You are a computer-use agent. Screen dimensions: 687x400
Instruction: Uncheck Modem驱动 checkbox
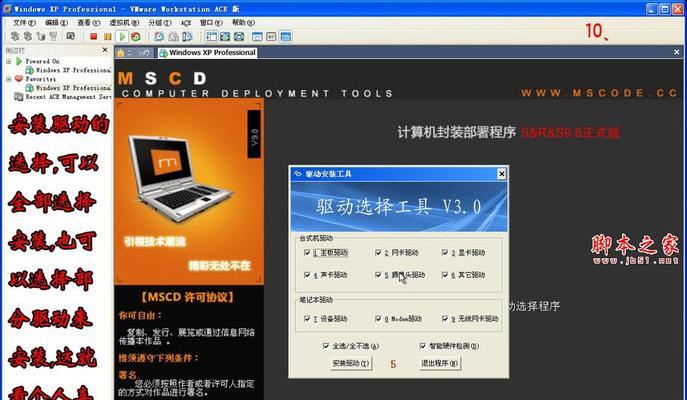(x=378, y=319)
